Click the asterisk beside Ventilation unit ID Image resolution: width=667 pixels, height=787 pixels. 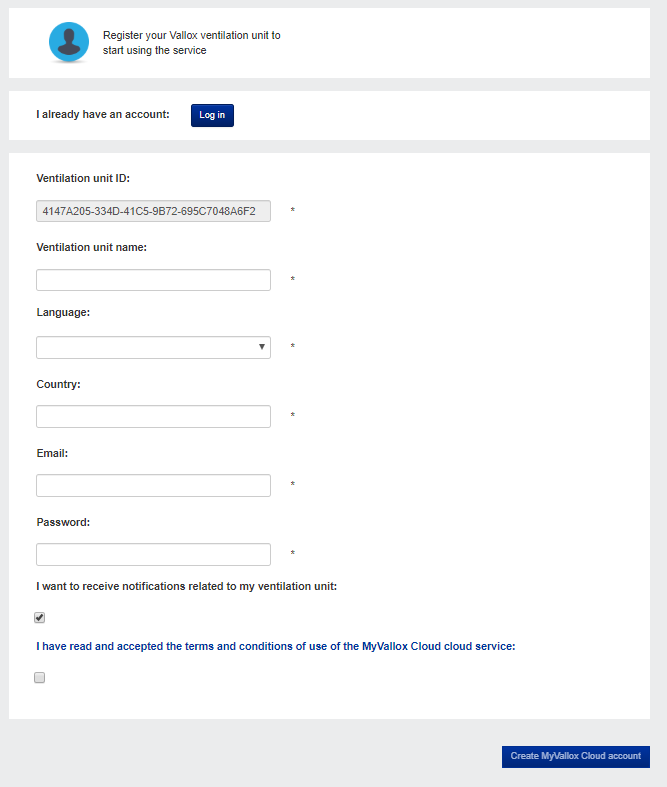click(293, 211)
